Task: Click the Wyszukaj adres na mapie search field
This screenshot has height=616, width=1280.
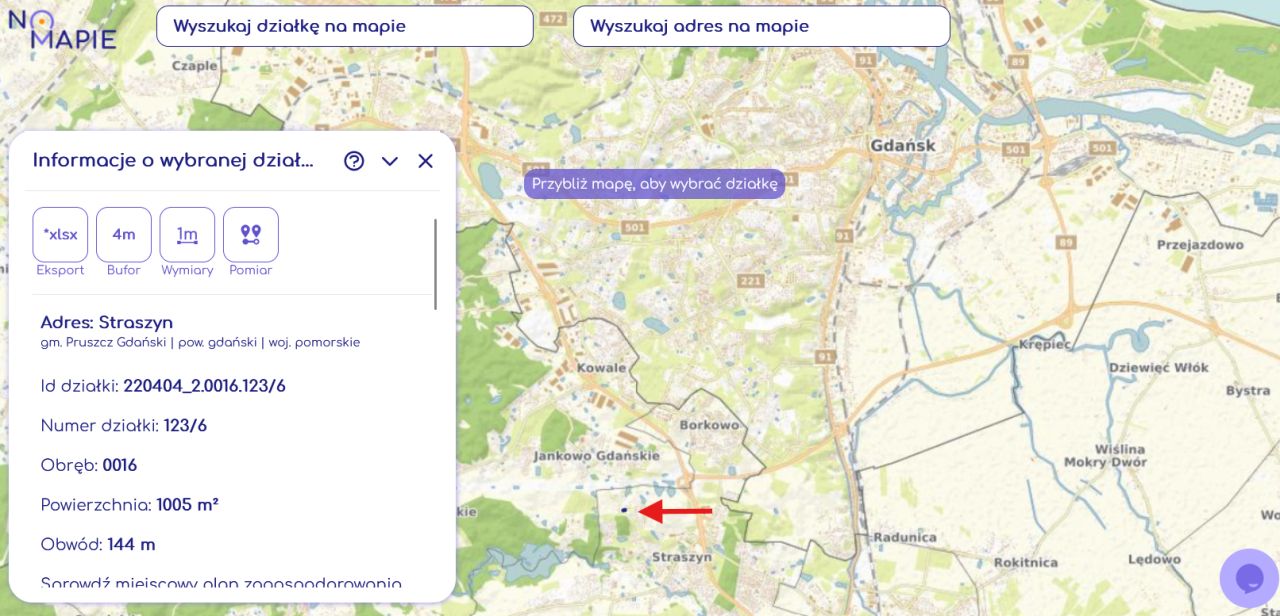Action: click(x=761, y=26)
